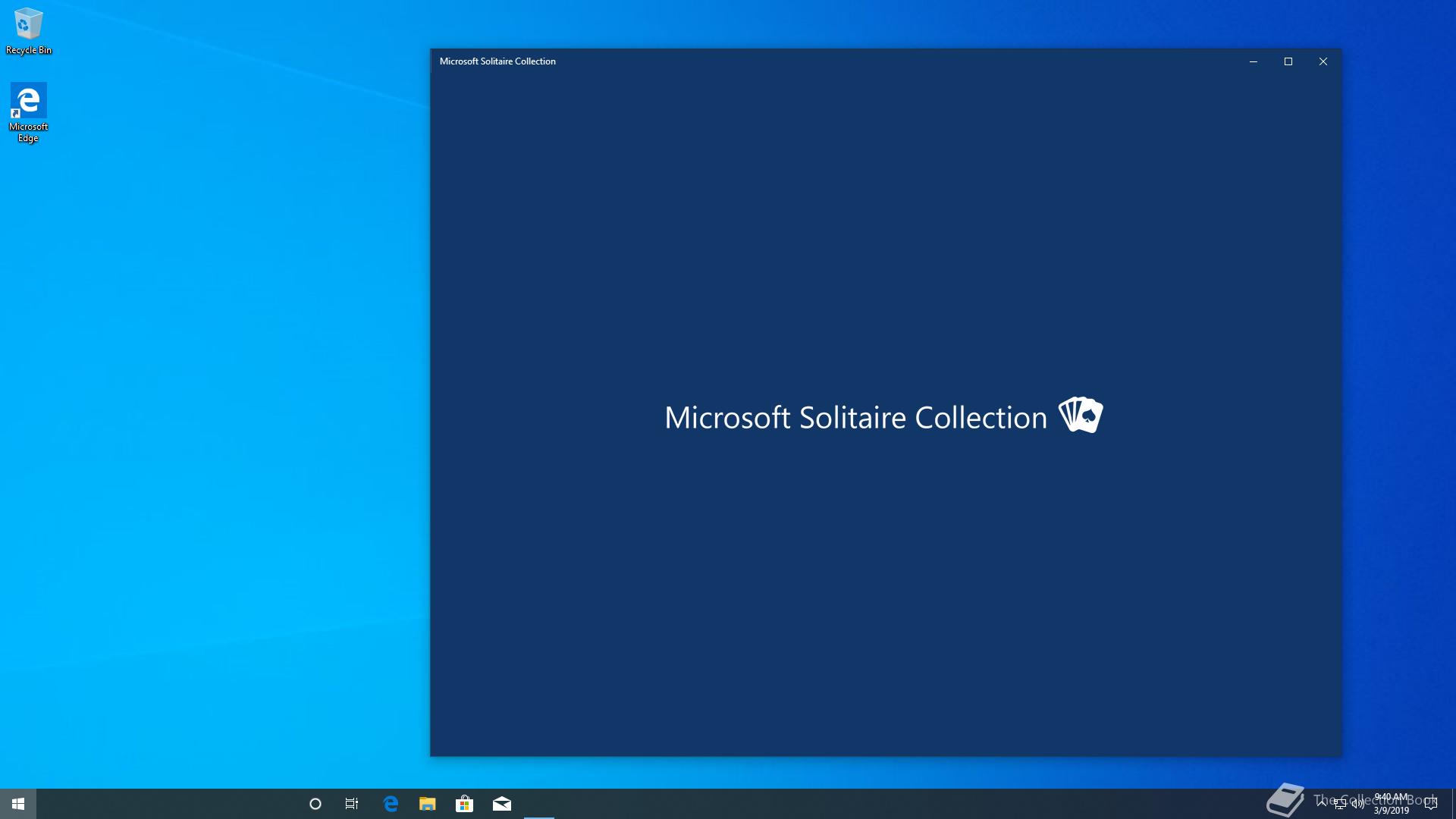Select the Microsoft Edge desktop shortcut
The image size is (1456, 819).
point(29,112)
